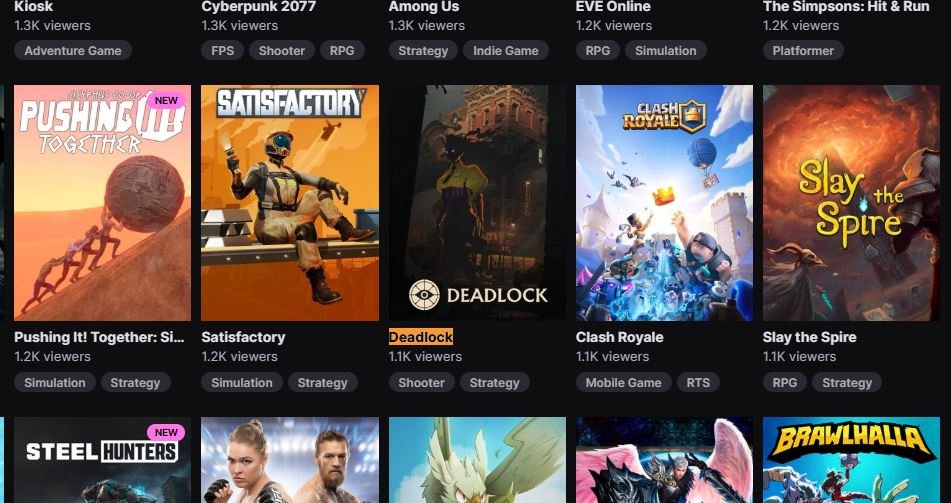Click the Adventure Game tag under Kiosk

pyautogui.click(x=73, y=50)
